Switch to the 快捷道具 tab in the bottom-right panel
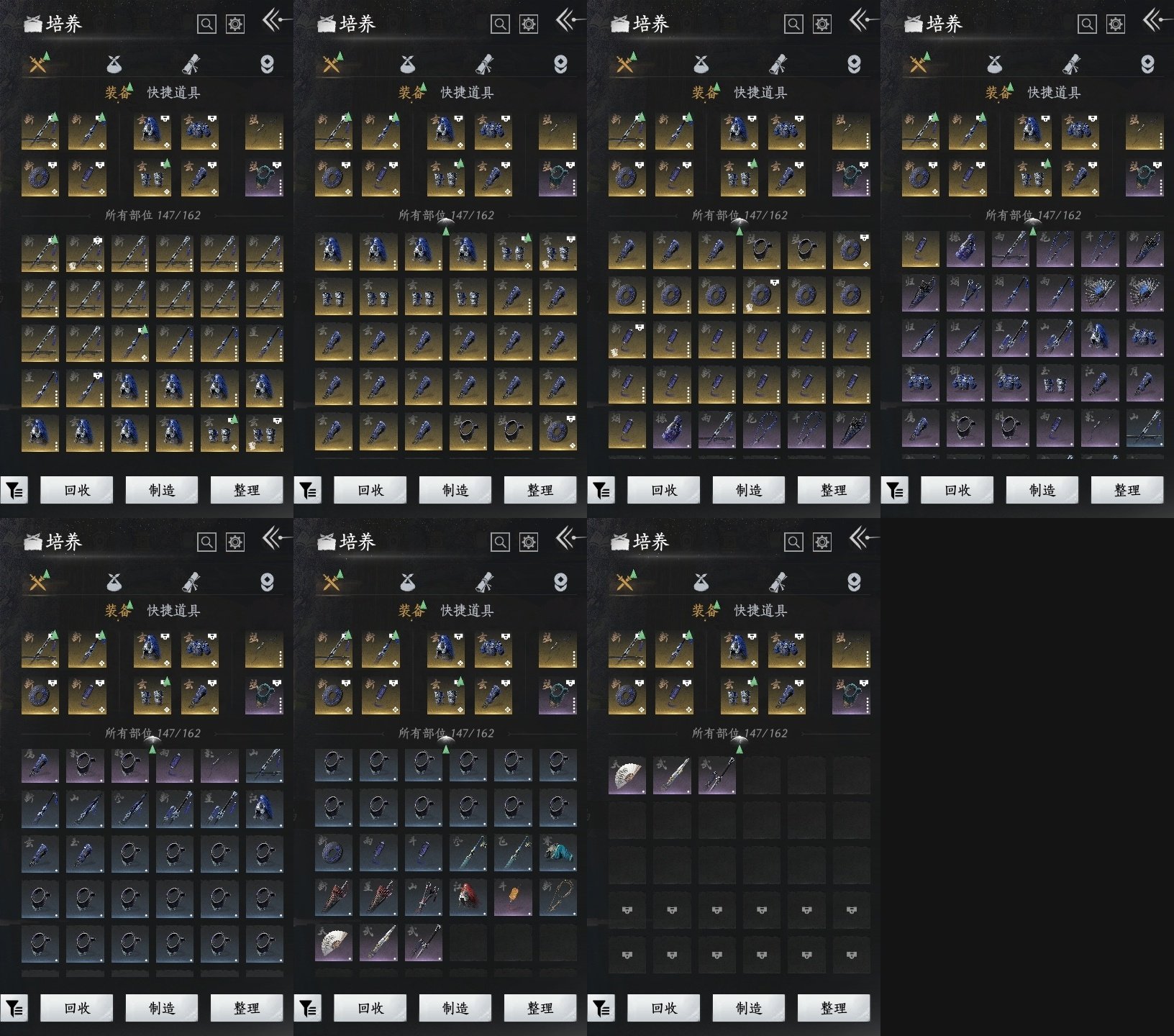This screenshot has width=1174, height=1036. [x=760, y=611]
